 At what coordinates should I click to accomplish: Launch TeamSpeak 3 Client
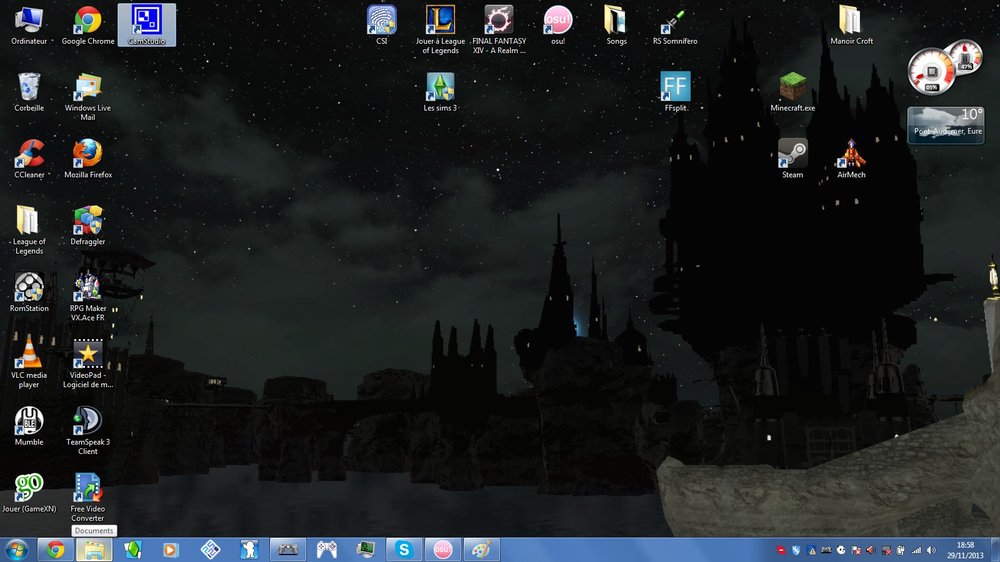click(x=88, y=431)
